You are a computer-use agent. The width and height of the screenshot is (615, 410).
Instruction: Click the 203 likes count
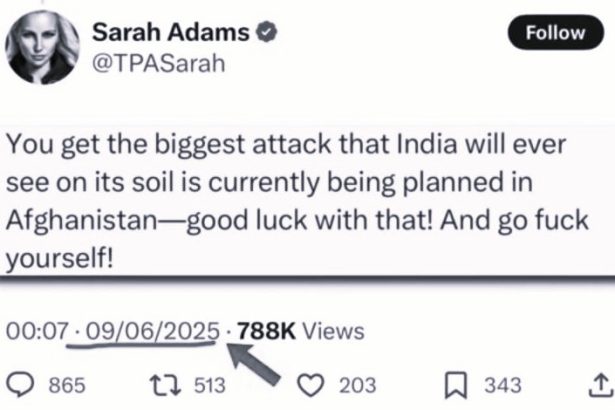point(357,385)
